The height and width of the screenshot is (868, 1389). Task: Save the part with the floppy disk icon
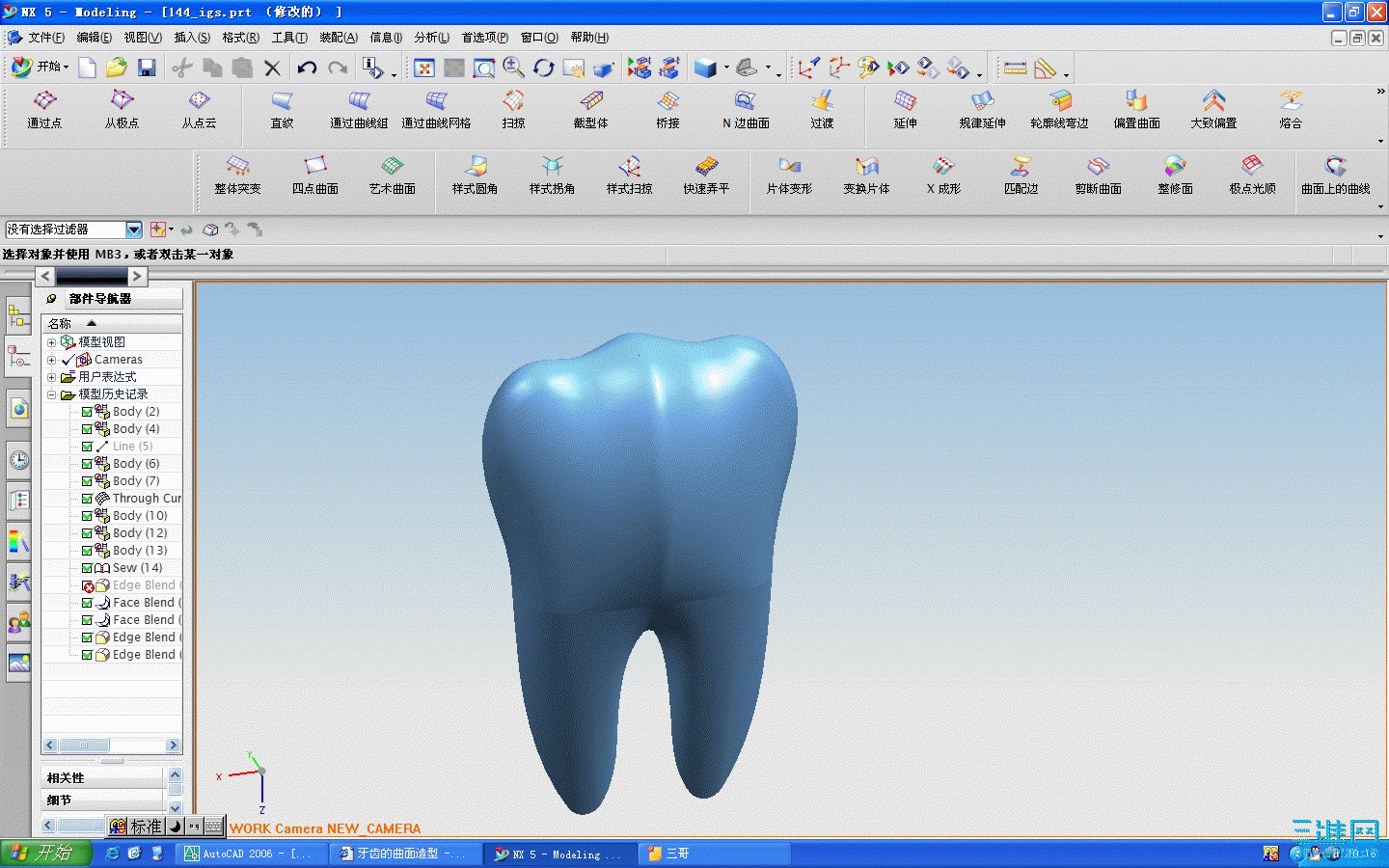pyautogui.click(x=147, y=68)
